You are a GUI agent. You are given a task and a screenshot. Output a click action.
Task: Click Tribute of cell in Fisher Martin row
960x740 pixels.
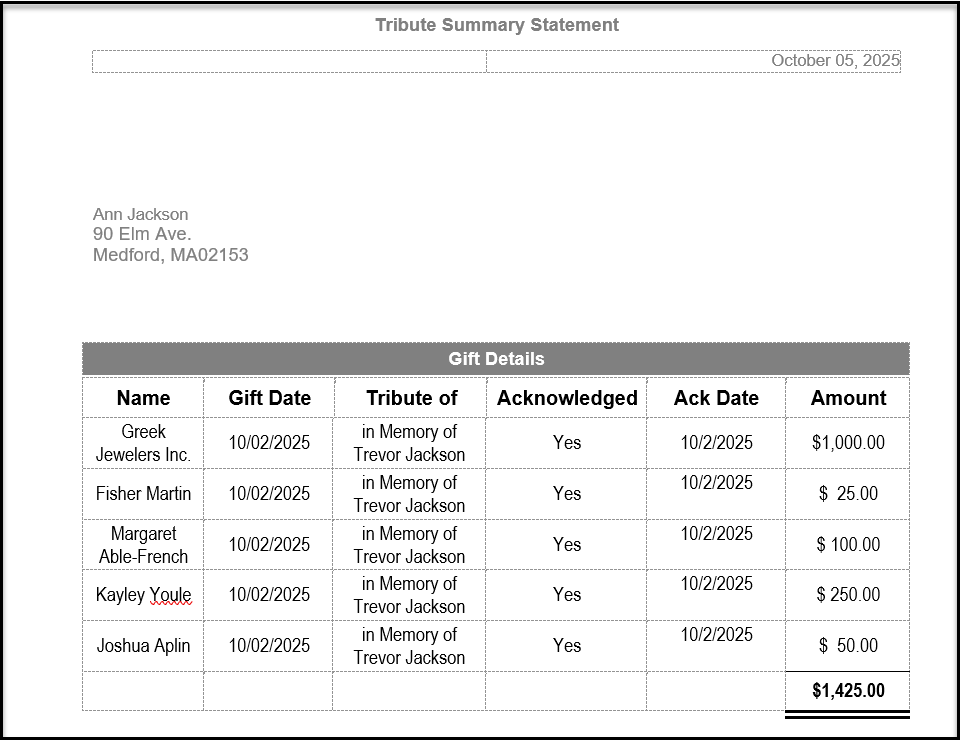409,494
